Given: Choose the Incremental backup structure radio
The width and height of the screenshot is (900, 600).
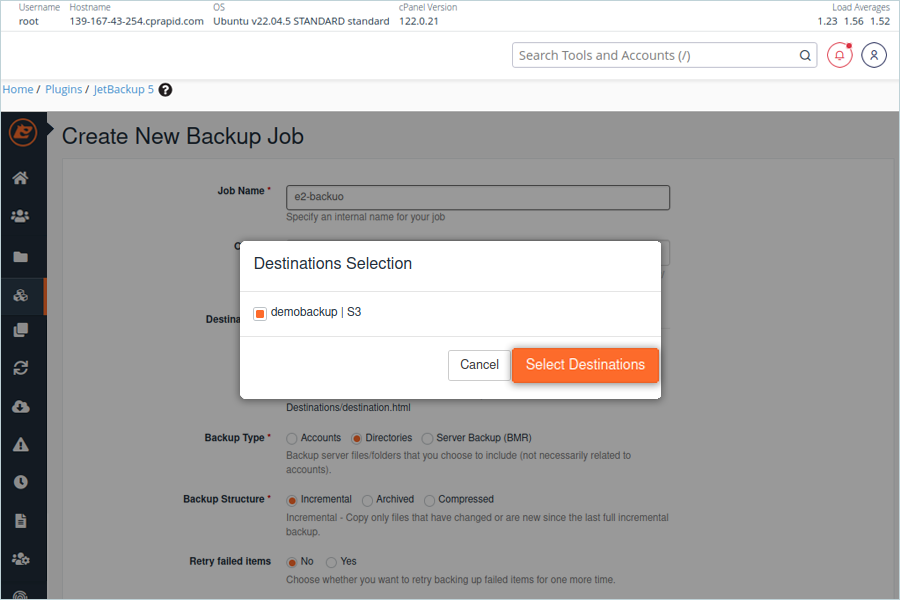Looking at the screenshot, I should (x=292, y=500).
